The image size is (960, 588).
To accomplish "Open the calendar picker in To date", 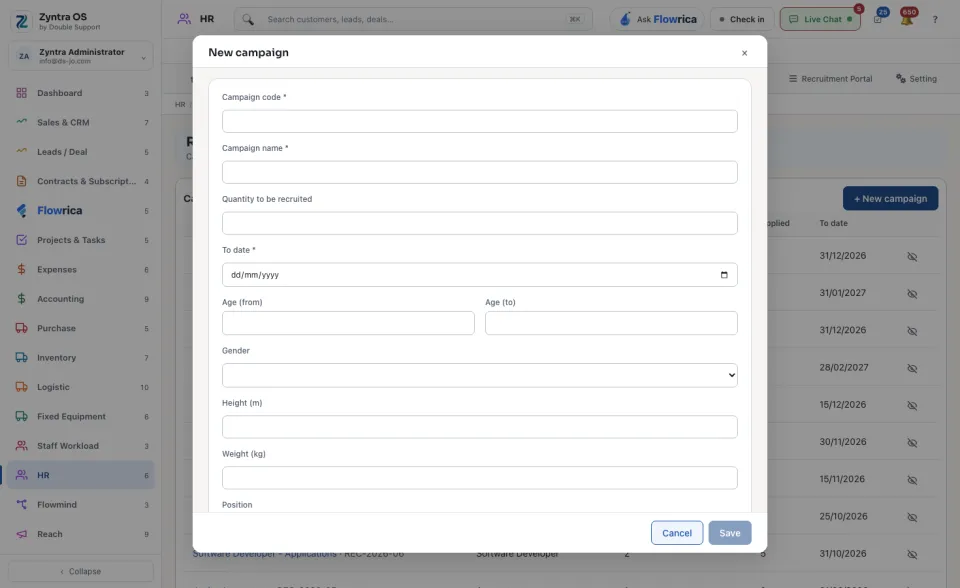I will 724,275.
